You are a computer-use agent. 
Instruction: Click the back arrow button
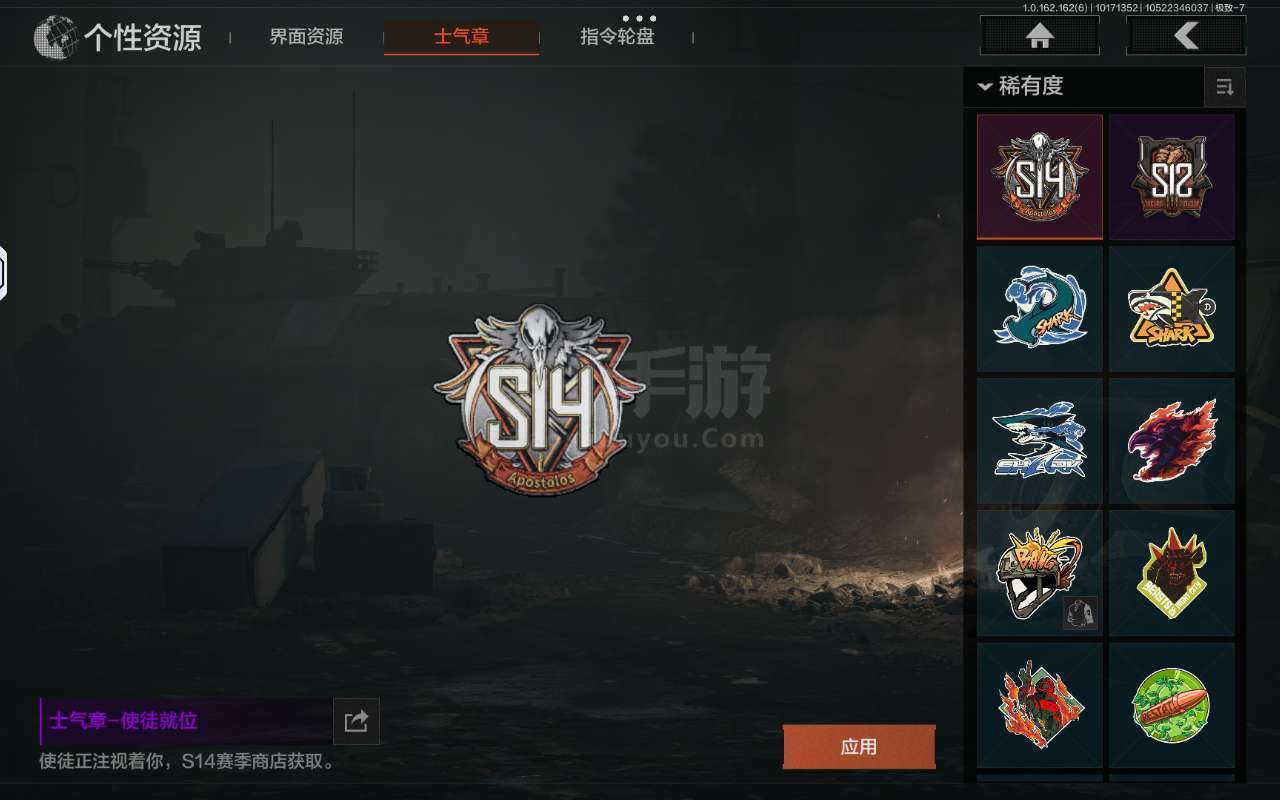(1186, 36)
